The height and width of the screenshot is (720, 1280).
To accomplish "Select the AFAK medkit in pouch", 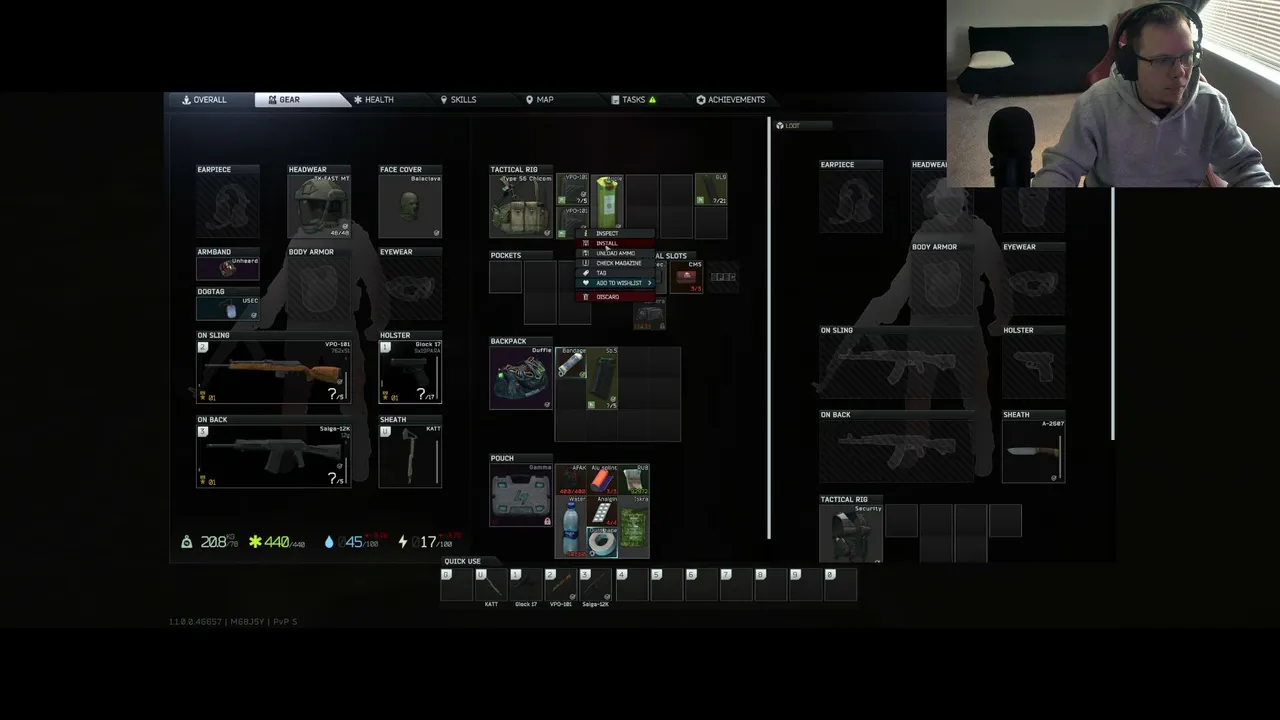I will 573,480.
